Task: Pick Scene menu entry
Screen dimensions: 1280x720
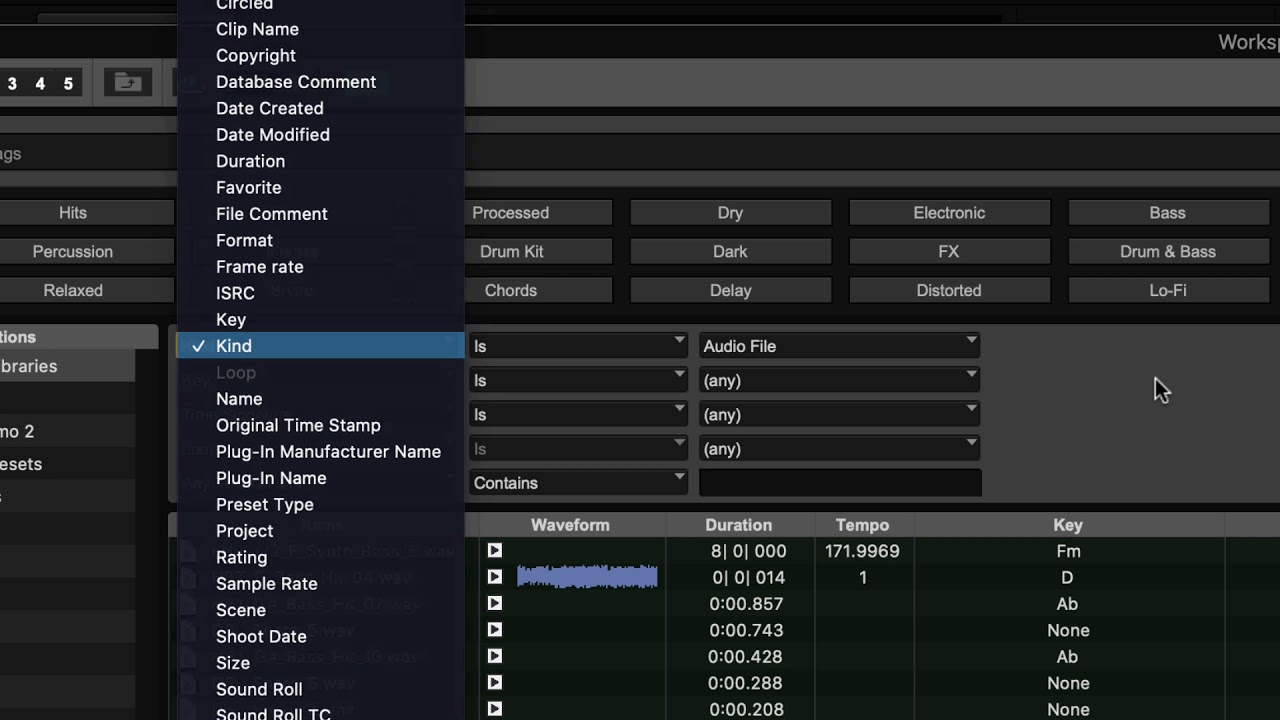Action: tap(320, 610)
